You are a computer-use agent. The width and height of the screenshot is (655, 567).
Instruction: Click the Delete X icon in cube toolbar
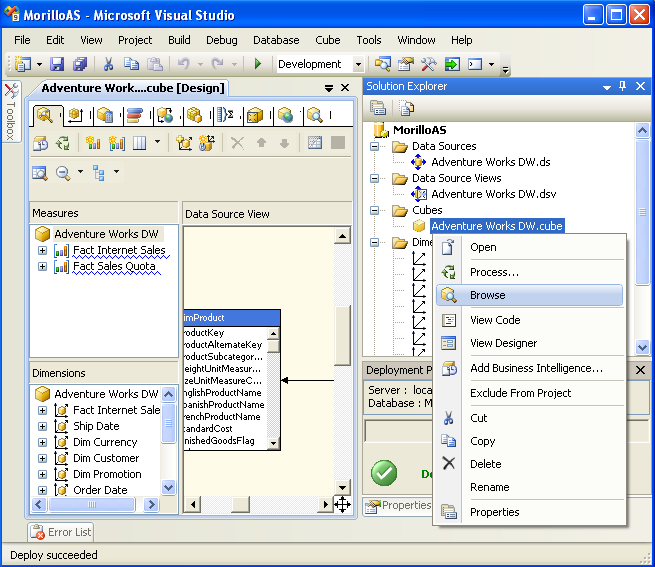tap(237, 143)
